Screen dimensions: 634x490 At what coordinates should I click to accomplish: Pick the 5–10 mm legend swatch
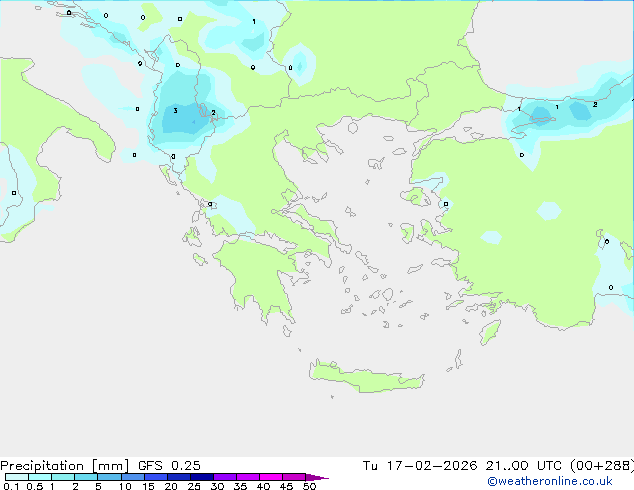[x=109, y=477]
